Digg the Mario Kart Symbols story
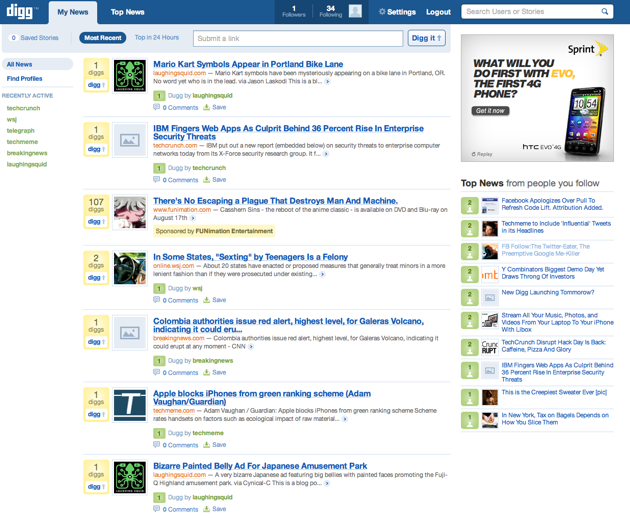 [96, 85]
